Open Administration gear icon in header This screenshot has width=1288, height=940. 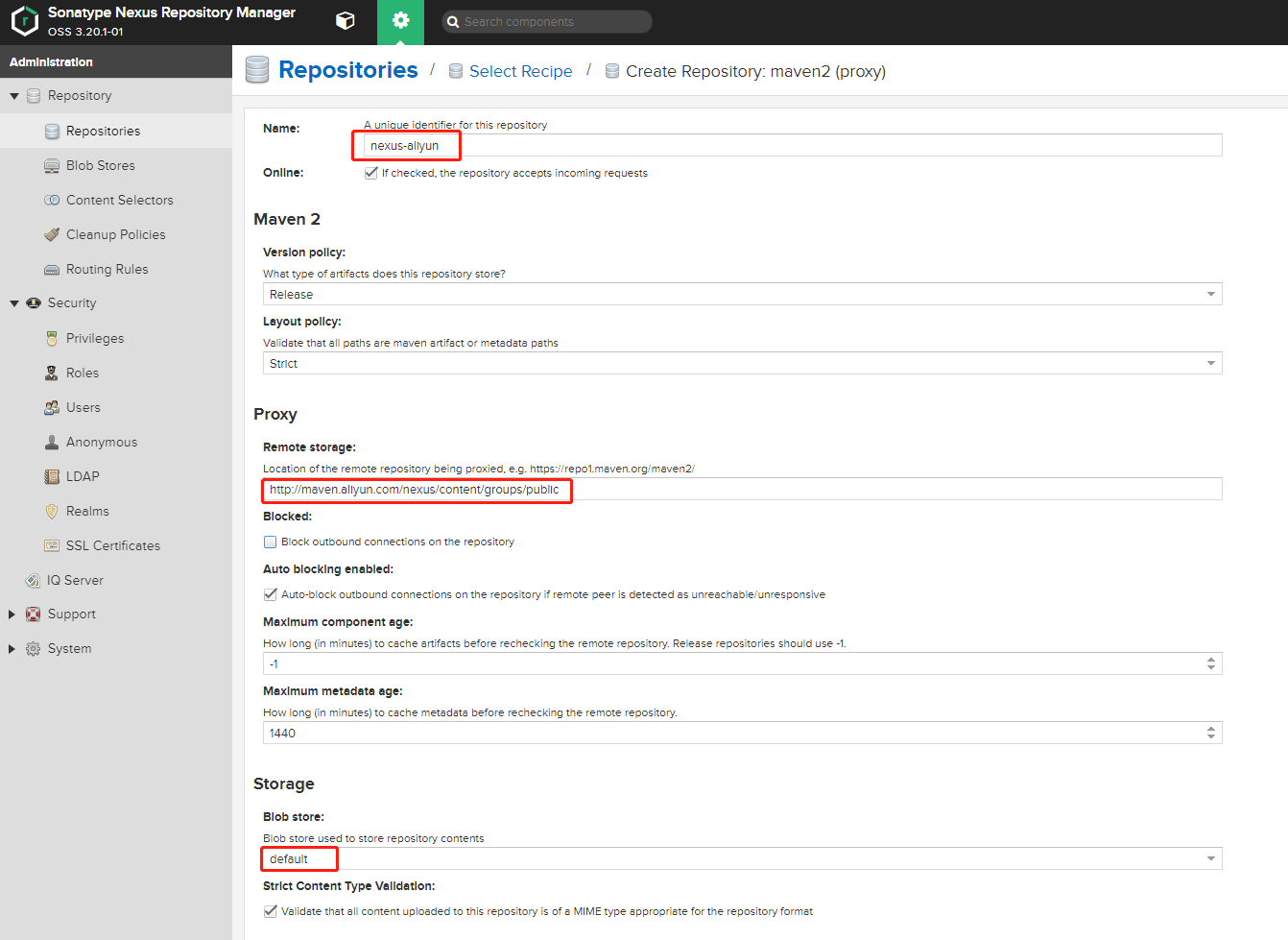(401, 21)
